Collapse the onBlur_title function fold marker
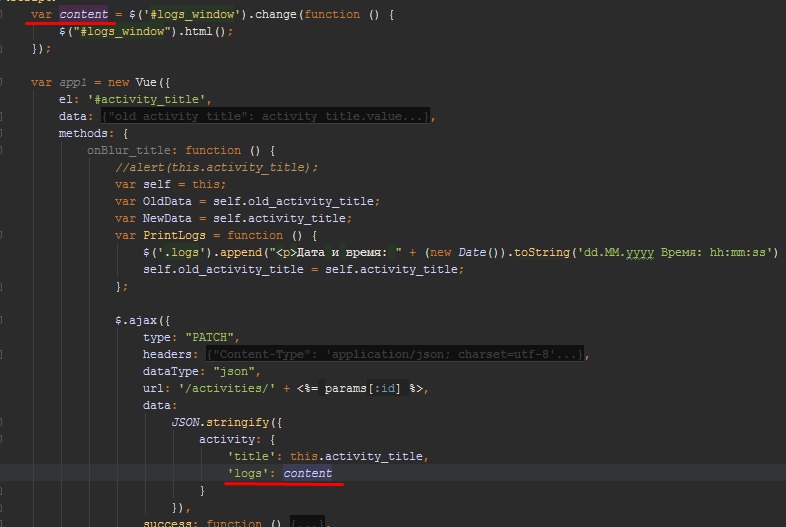This screenshot has height=527, width=786. click(x=2, y=150)
